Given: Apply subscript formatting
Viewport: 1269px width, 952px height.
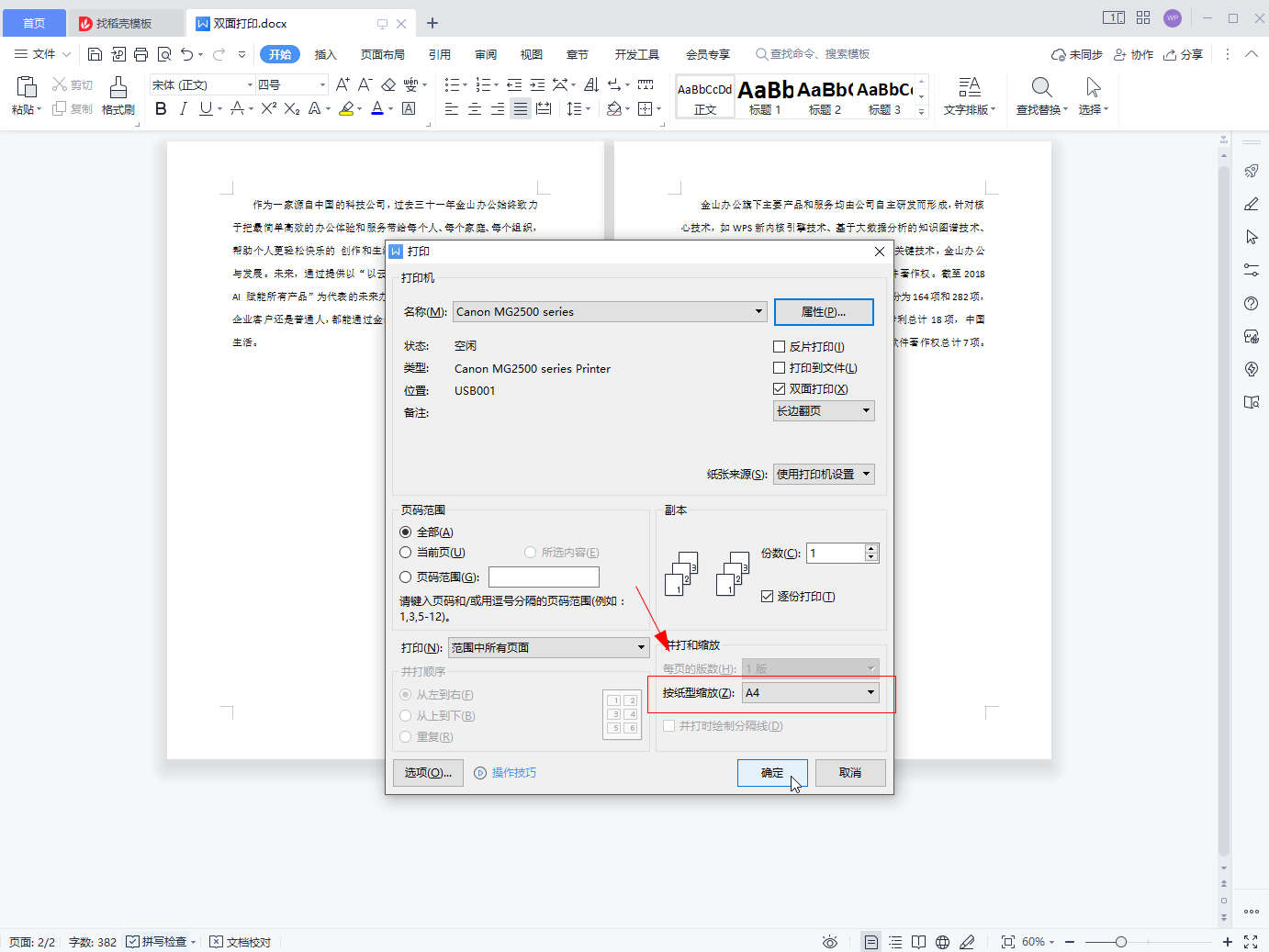Looking at the screenshot, I should point(292,108).
